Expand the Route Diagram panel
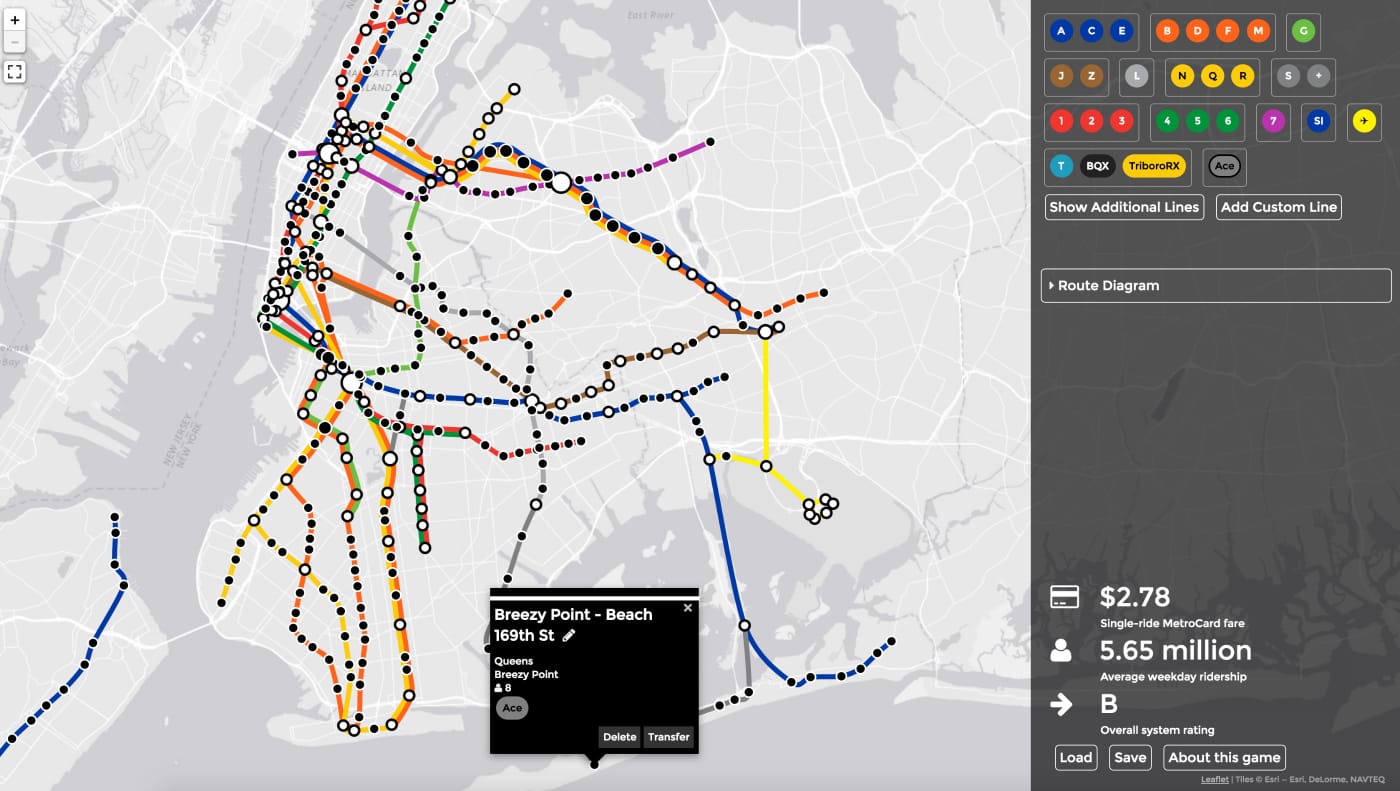Image resolution: width=1400 pixels, height=791 pixels. (x=1108, y=285)
